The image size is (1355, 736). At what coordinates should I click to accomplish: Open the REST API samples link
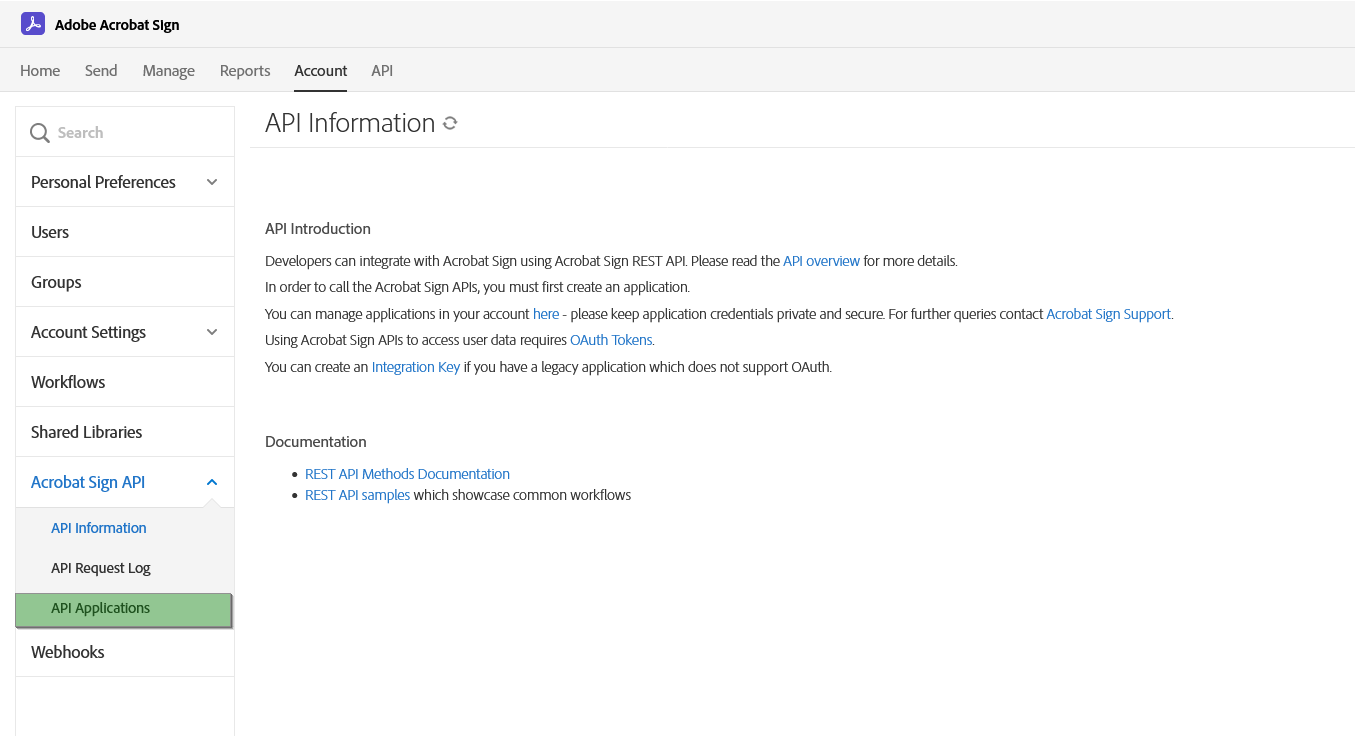pyautogui.click(x=357, y=495)
